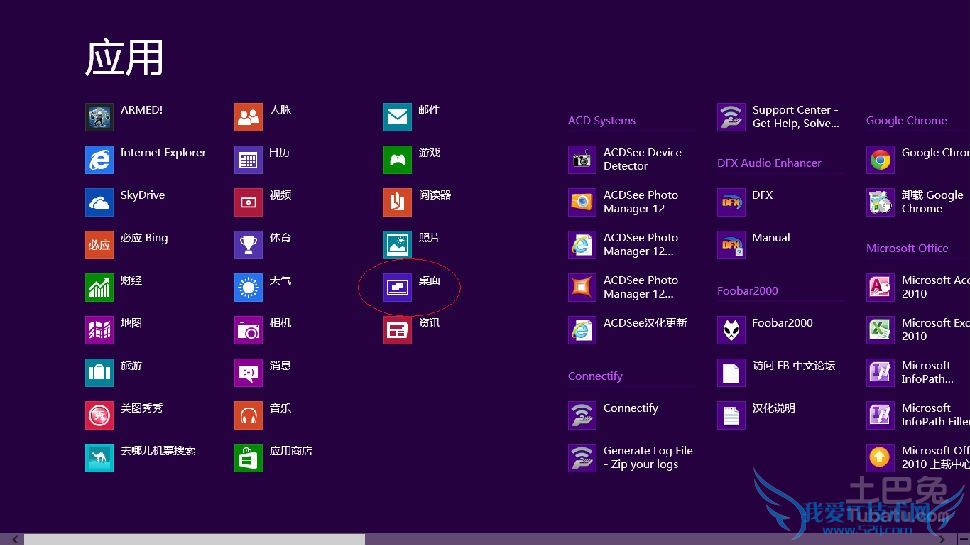Viewport: 970px width, 545px height.
Task: Launch Internet Explorer app icon
Action: tap(99, 160)
